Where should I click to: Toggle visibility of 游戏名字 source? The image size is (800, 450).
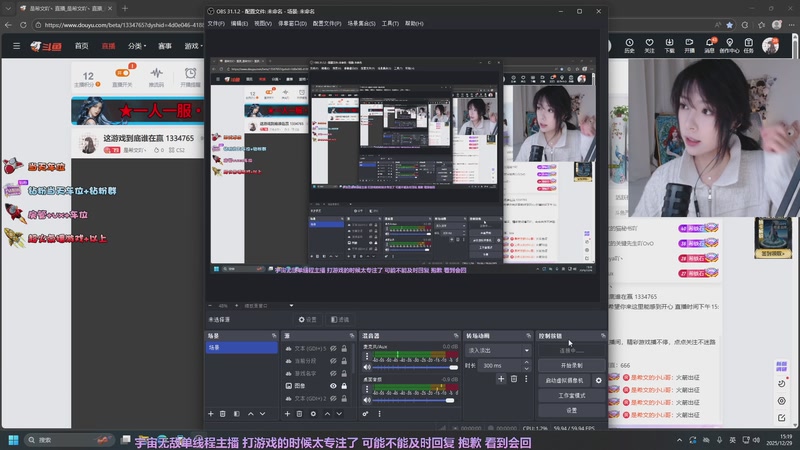coord(333,373)
